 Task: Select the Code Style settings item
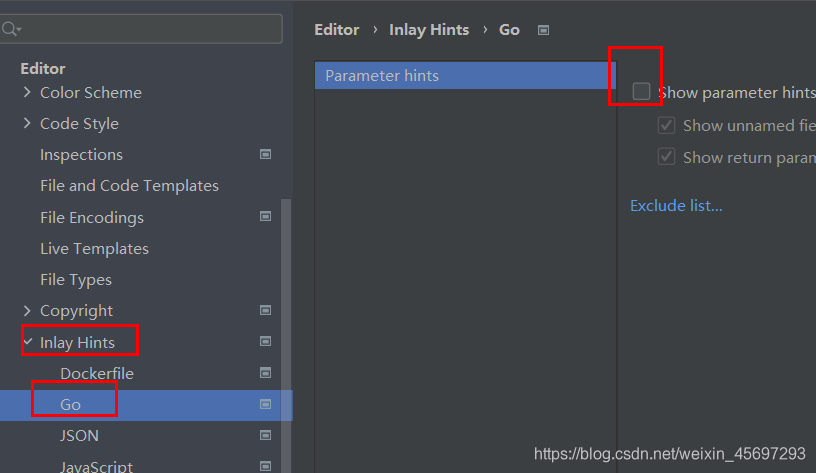point(79,124)
